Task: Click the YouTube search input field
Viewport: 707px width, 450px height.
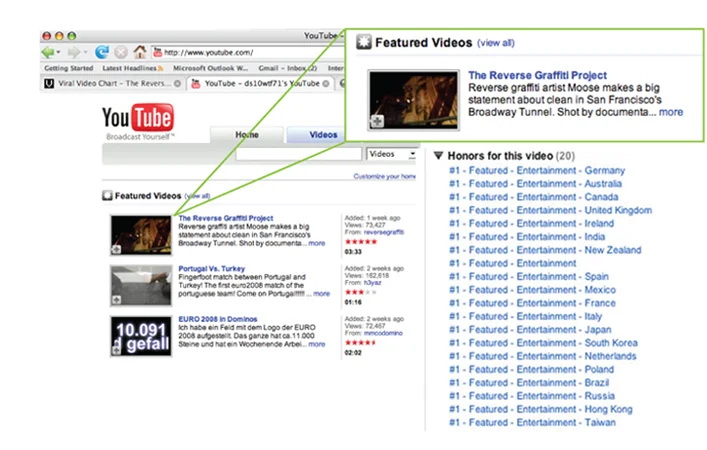Action: click(298, 154)
